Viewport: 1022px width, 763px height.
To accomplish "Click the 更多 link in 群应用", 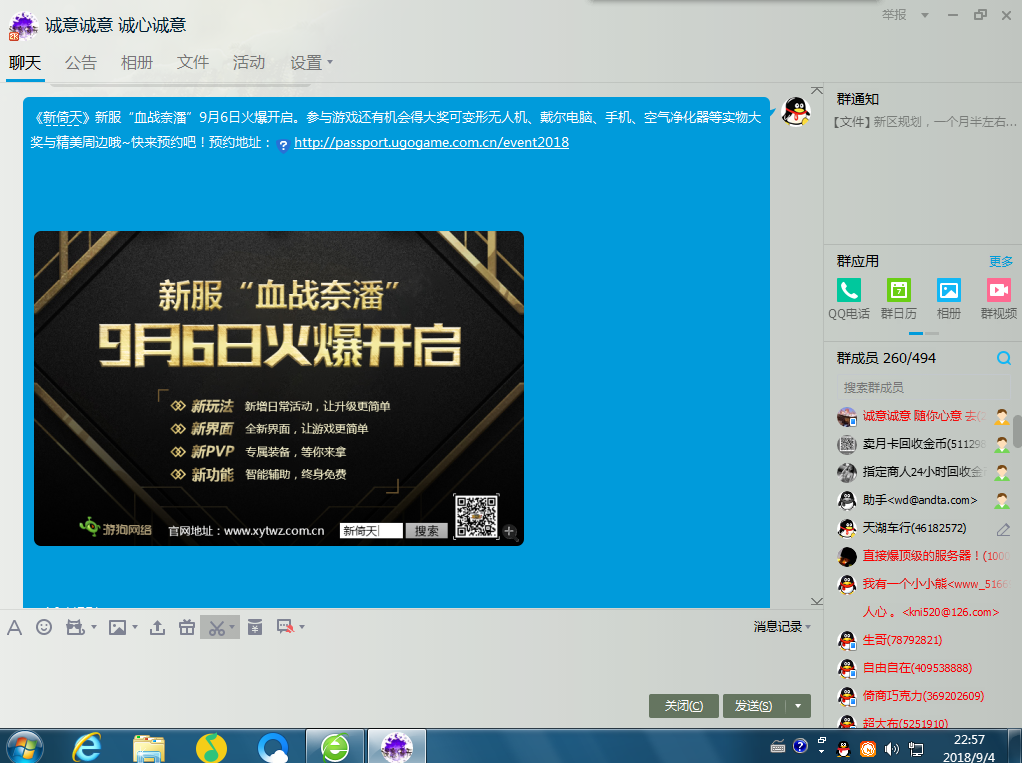I will click(1000, 261).
